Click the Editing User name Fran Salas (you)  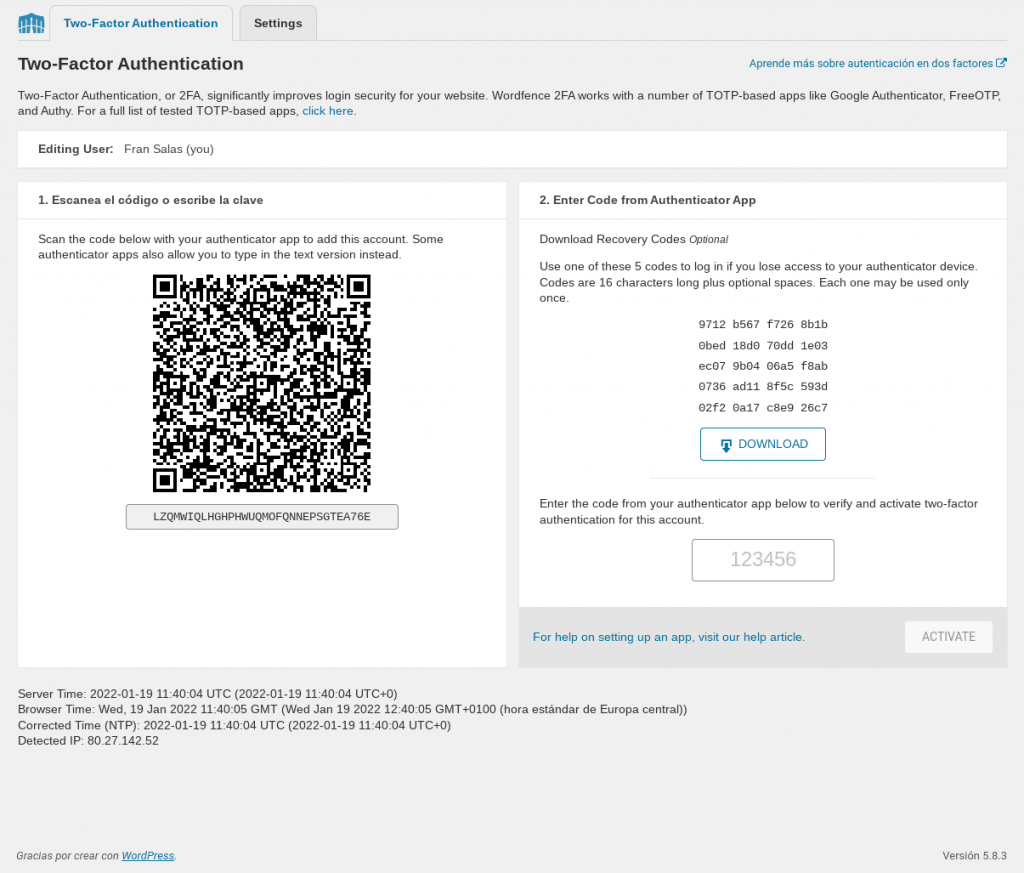point(168,149)
